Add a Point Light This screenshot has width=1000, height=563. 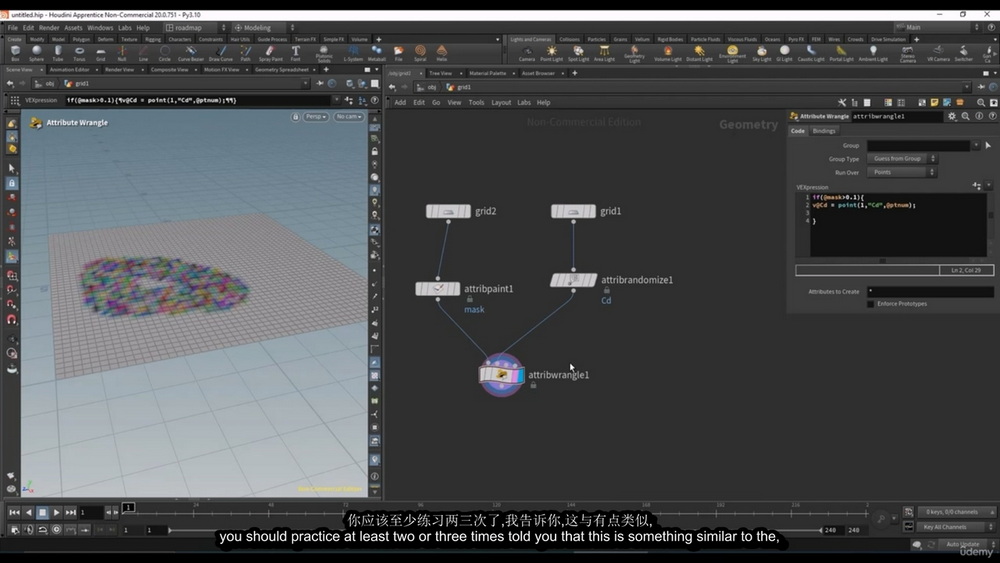552,53
